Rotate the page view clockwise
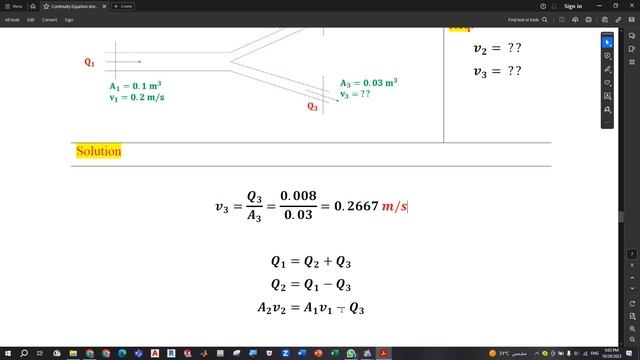This screenshot has height=360, width=640. coord(632,304)
